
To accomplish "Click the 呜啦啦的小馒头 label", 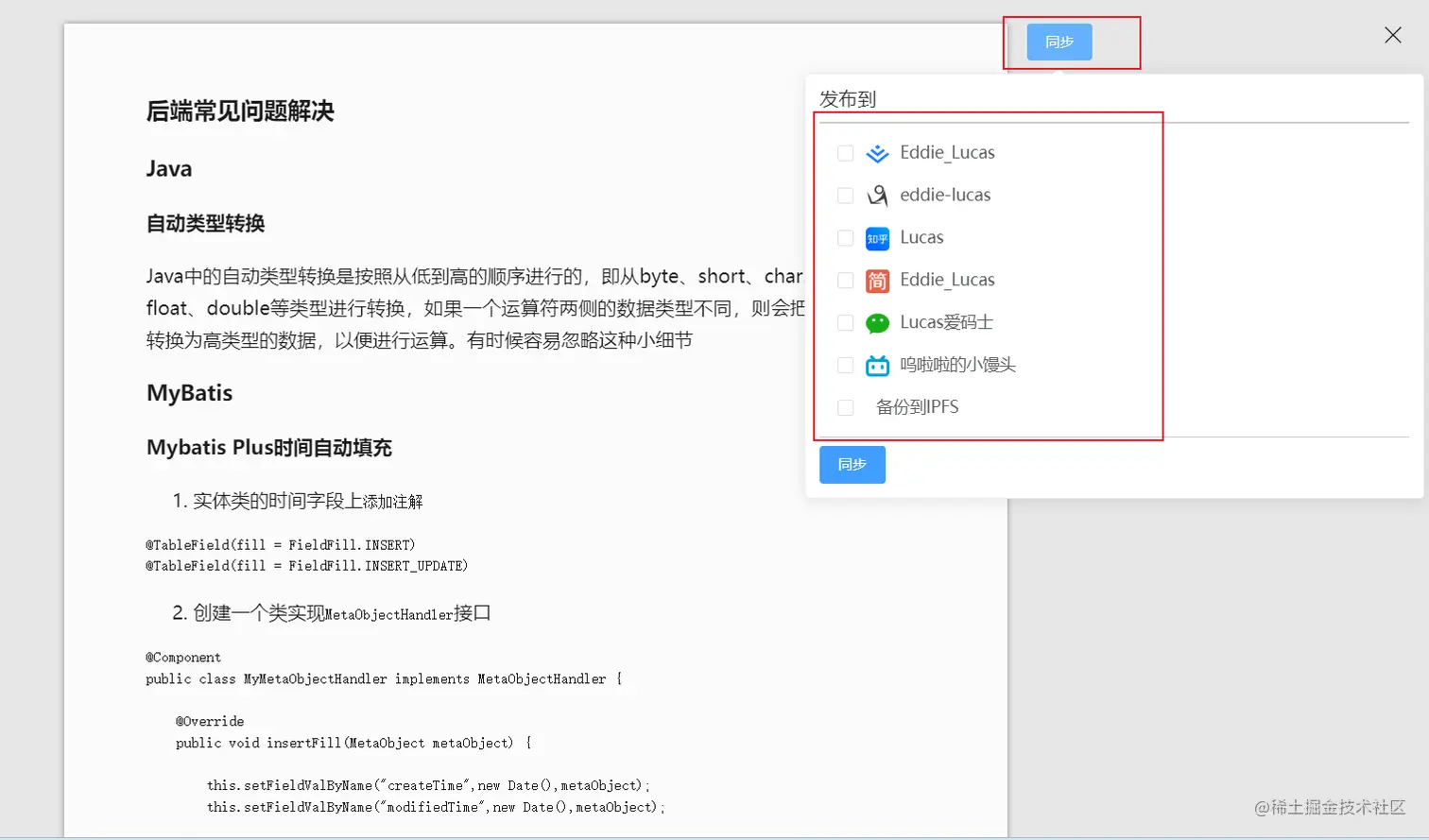I will 957,365.
